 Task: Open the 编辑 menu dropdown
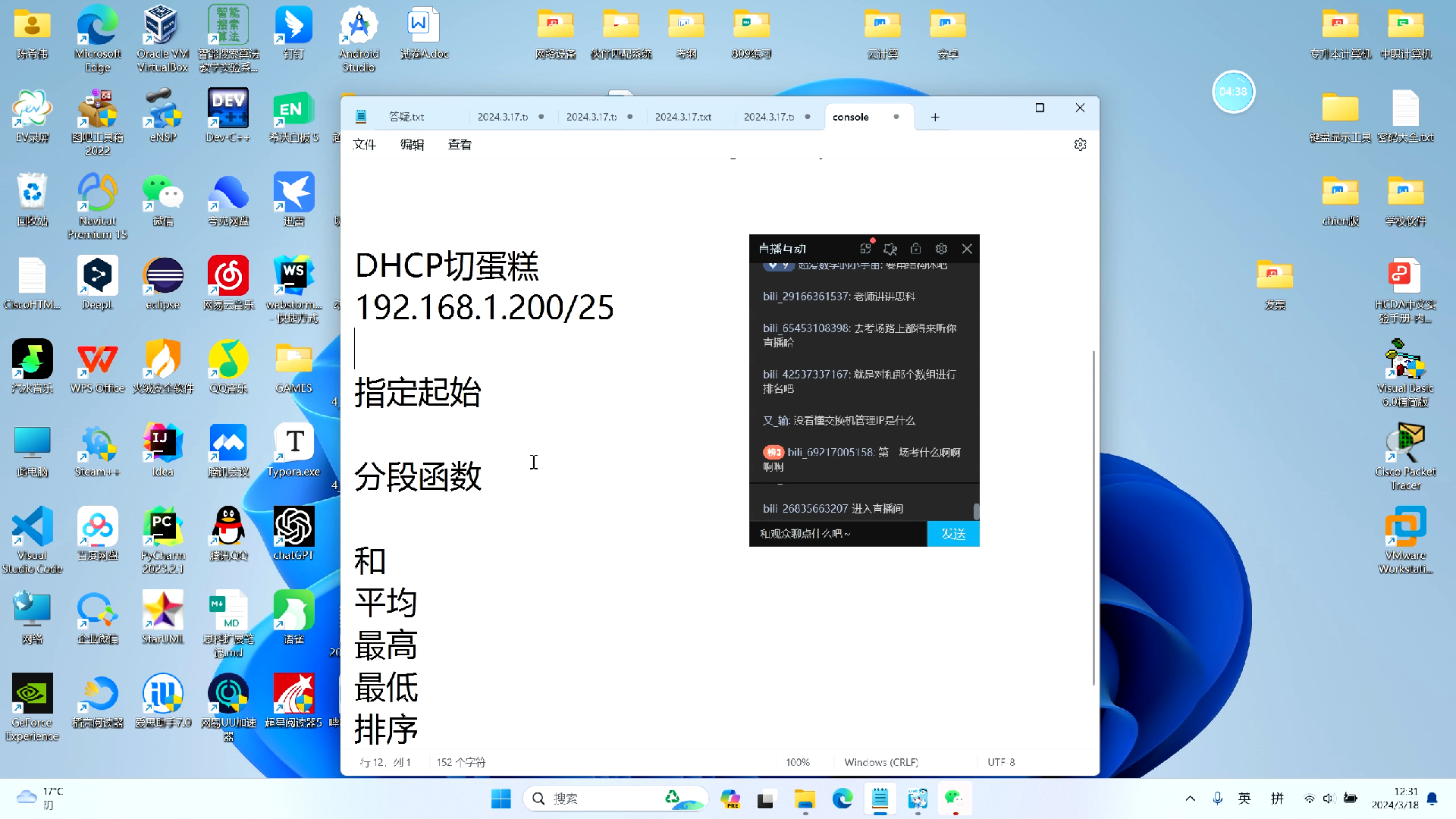click(412, 144)
